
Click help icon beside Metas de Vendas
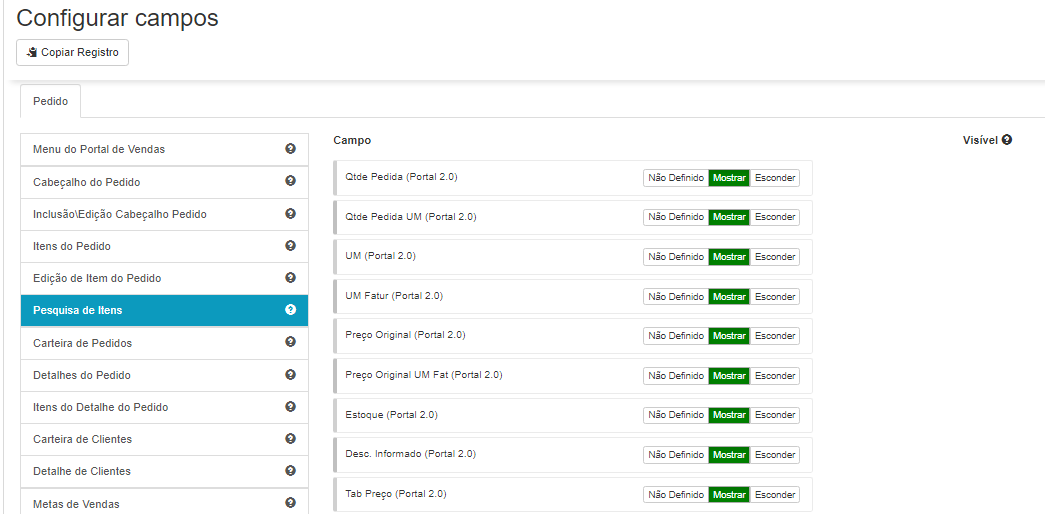(290, 503)
